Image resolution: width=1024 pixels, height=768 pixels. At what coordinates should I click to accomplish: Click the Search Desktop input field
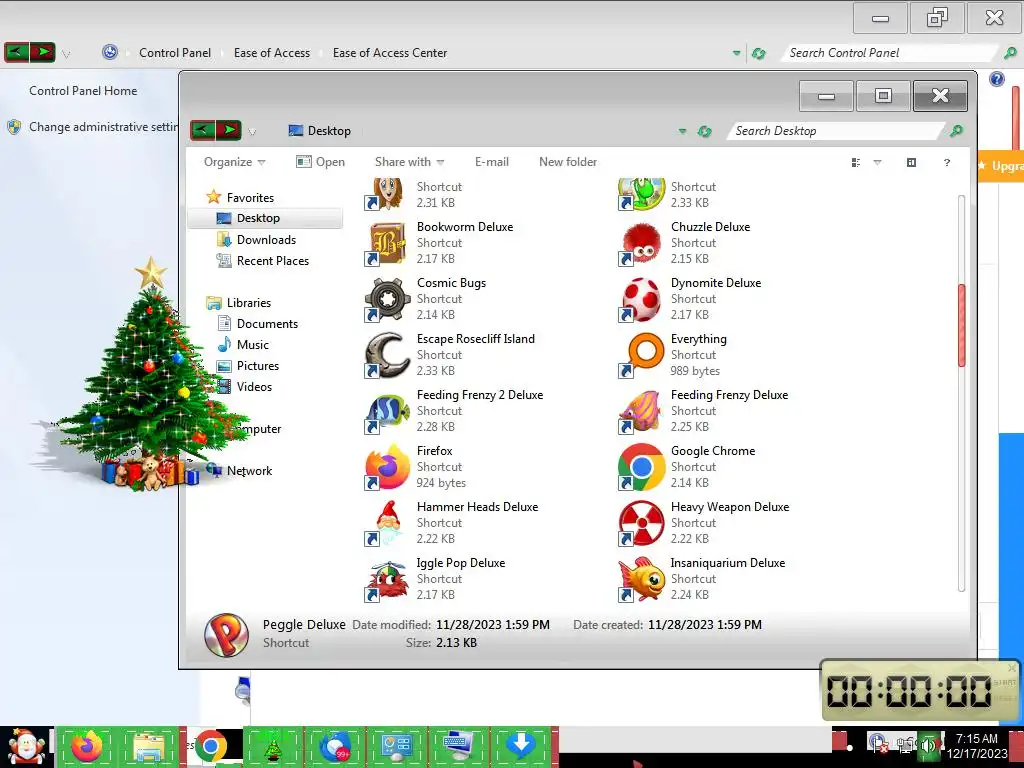(x=836, y=131)
